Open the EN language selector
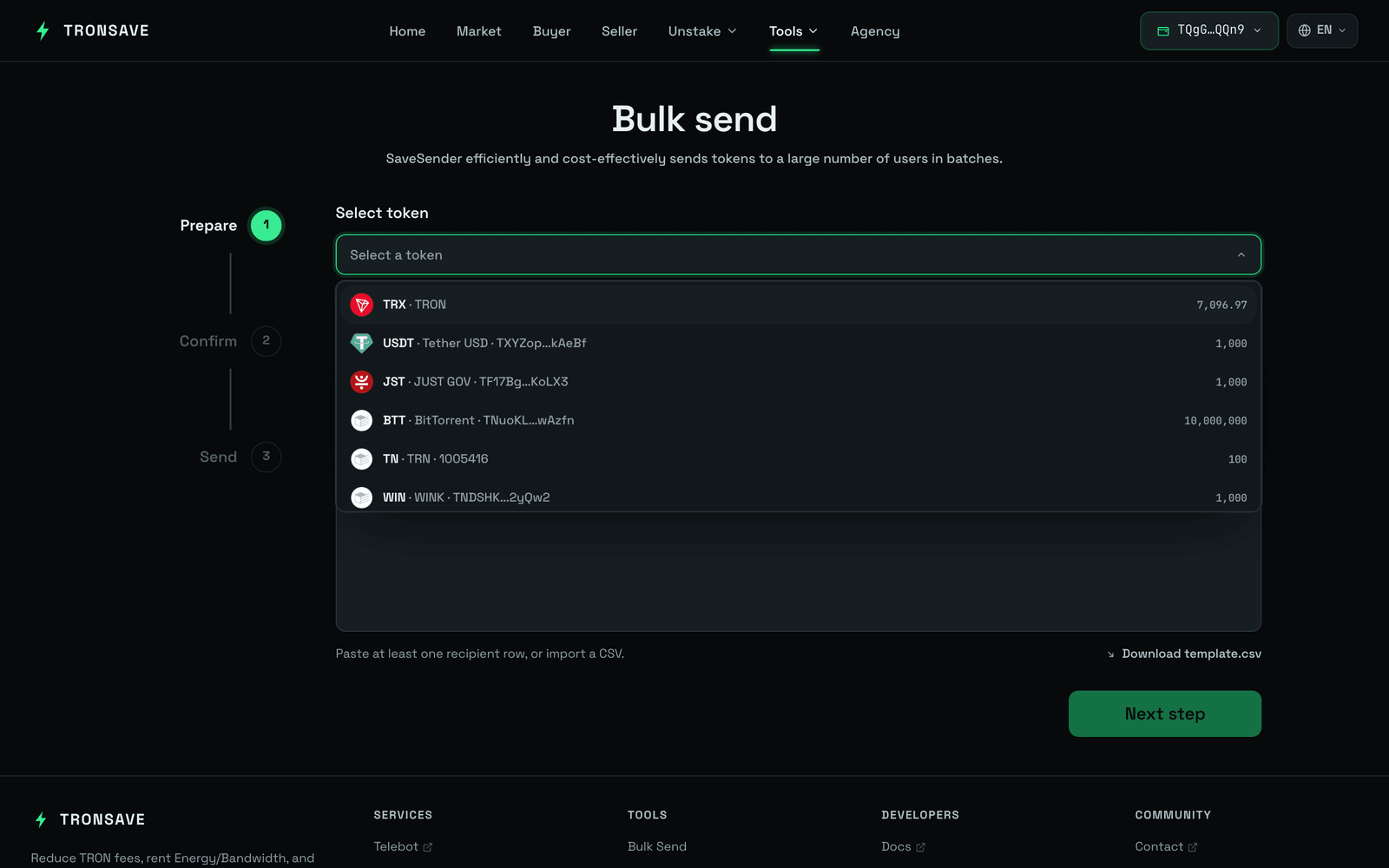This screenshot has width=1389, height=868. click(x=1322, y=30)
